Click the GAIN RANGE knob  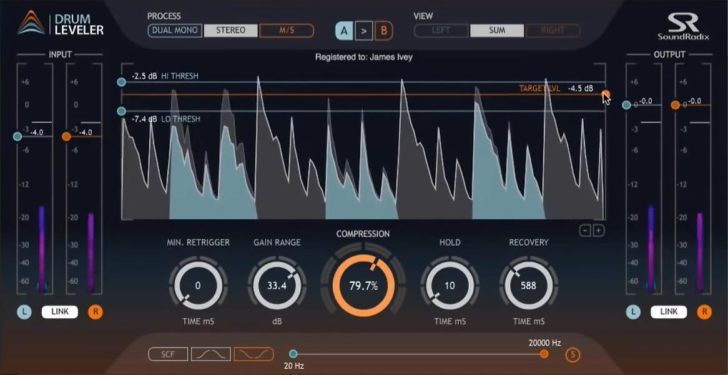[277, 285]
